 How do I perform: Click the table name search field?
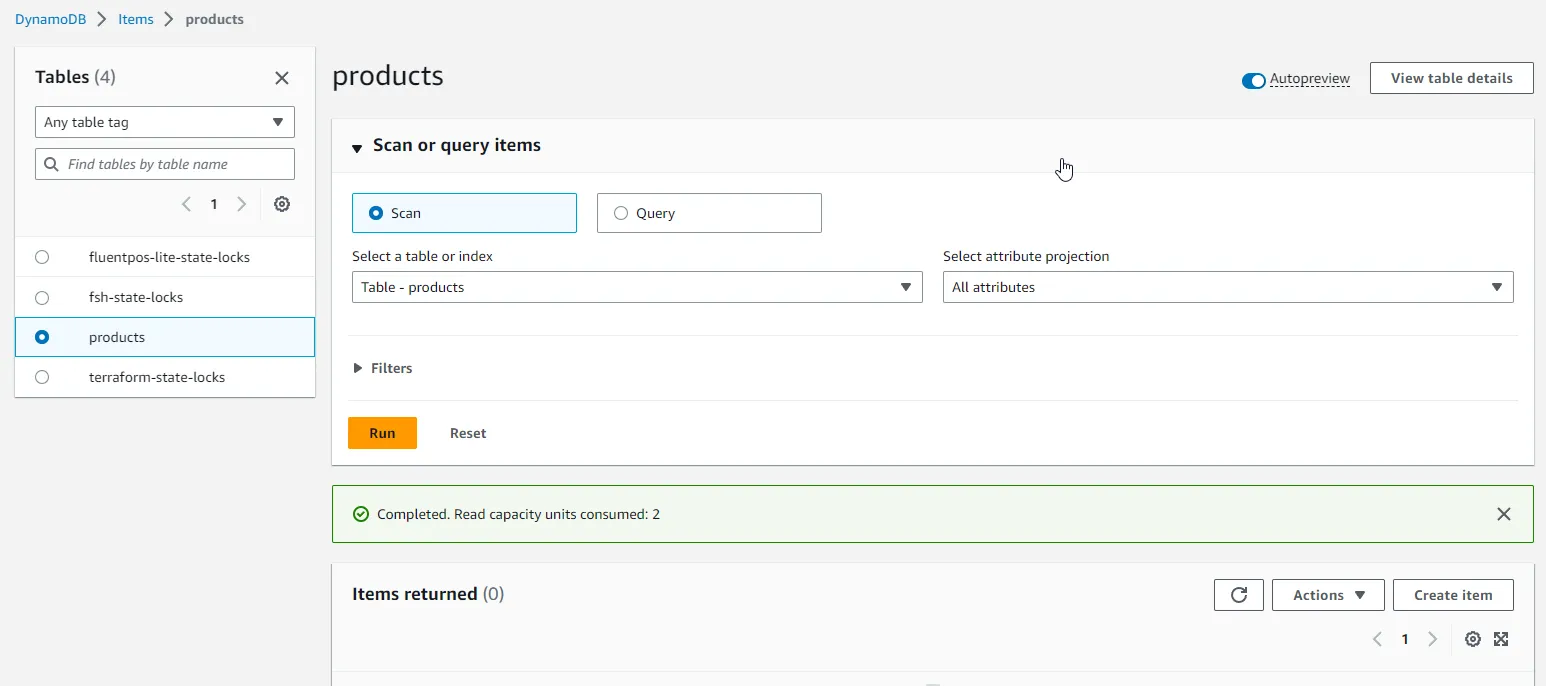point(164,163)
